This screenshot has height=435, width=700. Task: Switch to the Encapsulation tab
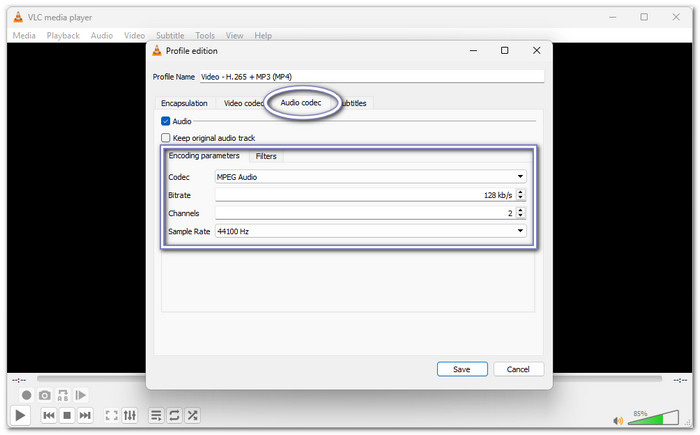[184, 103]
